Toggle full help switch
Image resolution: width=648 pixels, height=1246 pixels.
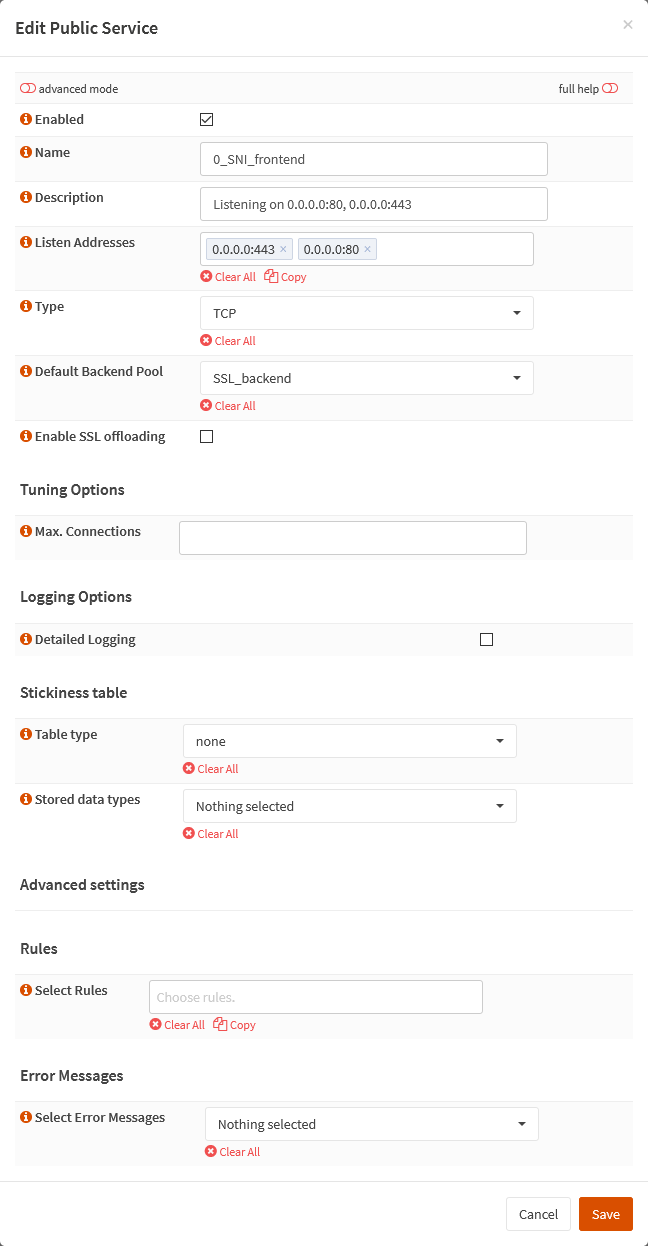coord(610,89)
